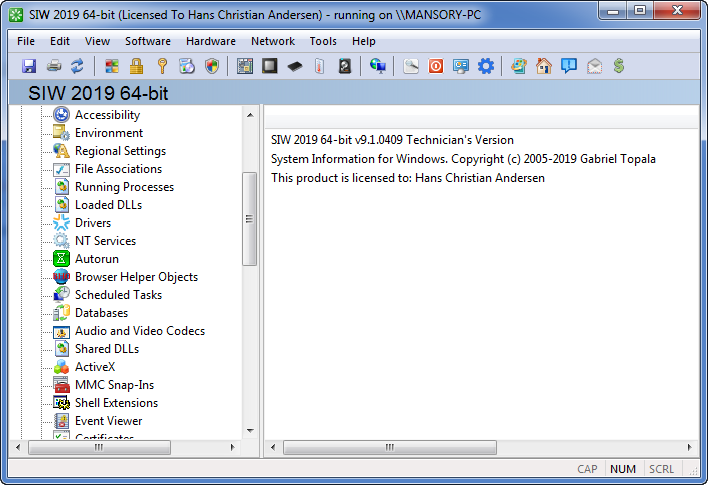
Task: Click the red power shutdown icon
Action: (436, 66)
